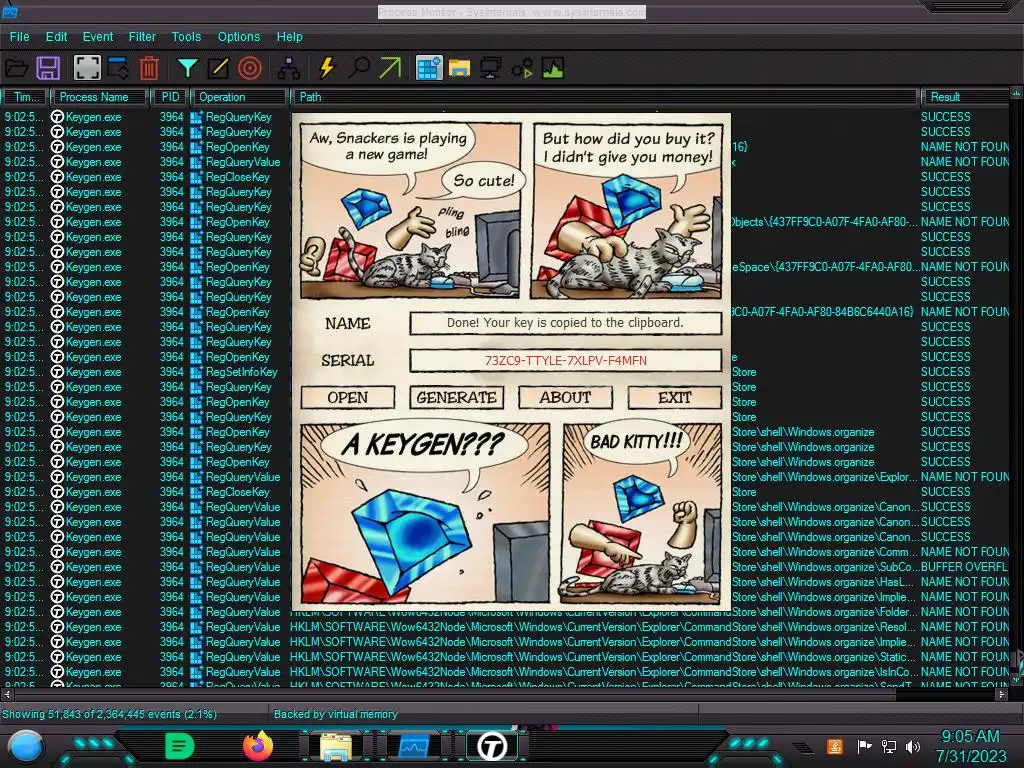
Task: Open the Options menu
Action: 238,37
